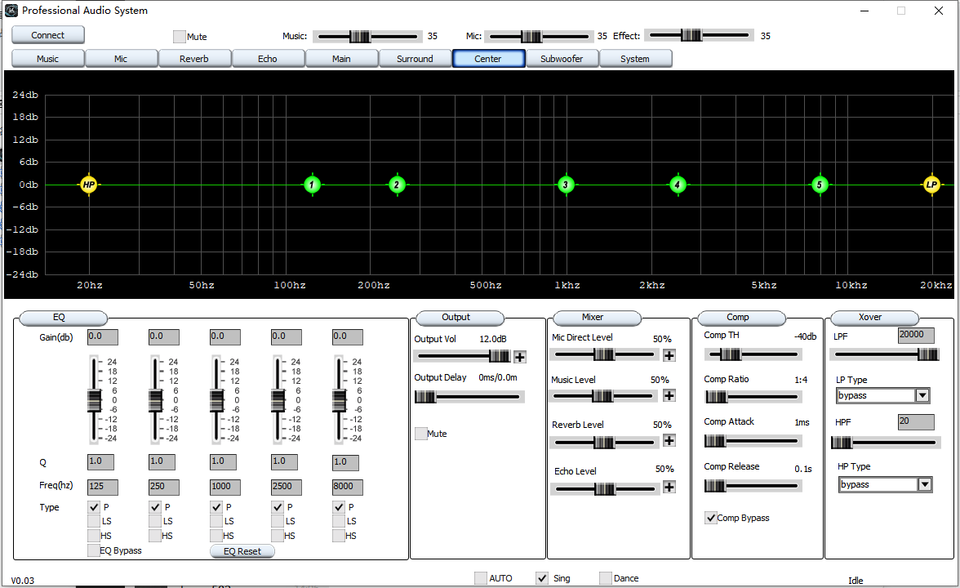This screenshot has height=588, width=960.
Task: Click the EQ Reset button
Action: [242, 551]
